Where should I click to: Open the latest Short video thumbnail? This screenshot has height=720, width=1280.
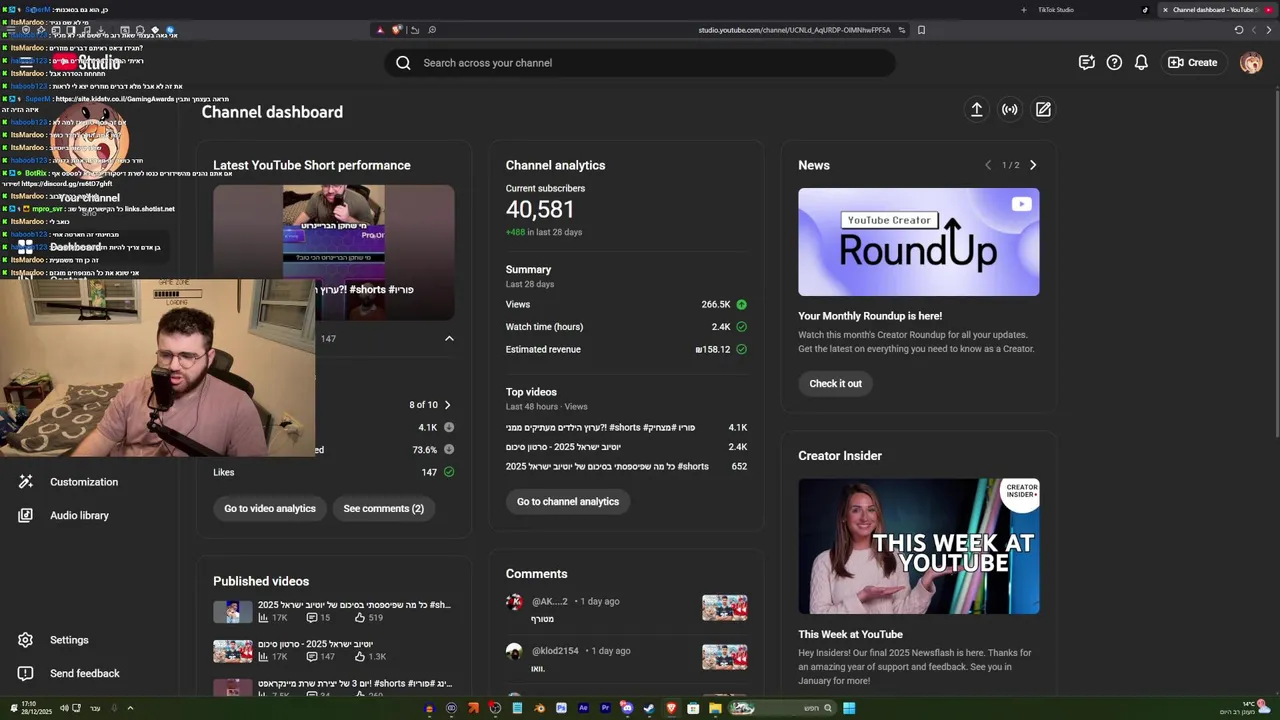334,252
